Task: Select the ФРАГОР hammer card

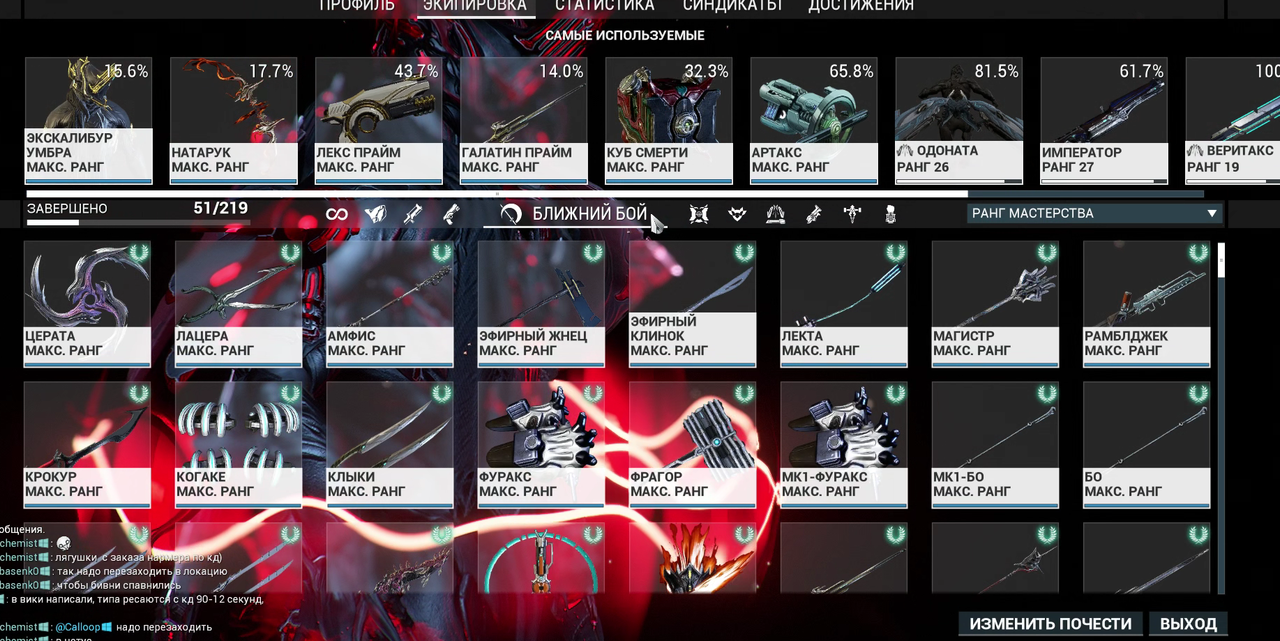Action: [693, 445]
